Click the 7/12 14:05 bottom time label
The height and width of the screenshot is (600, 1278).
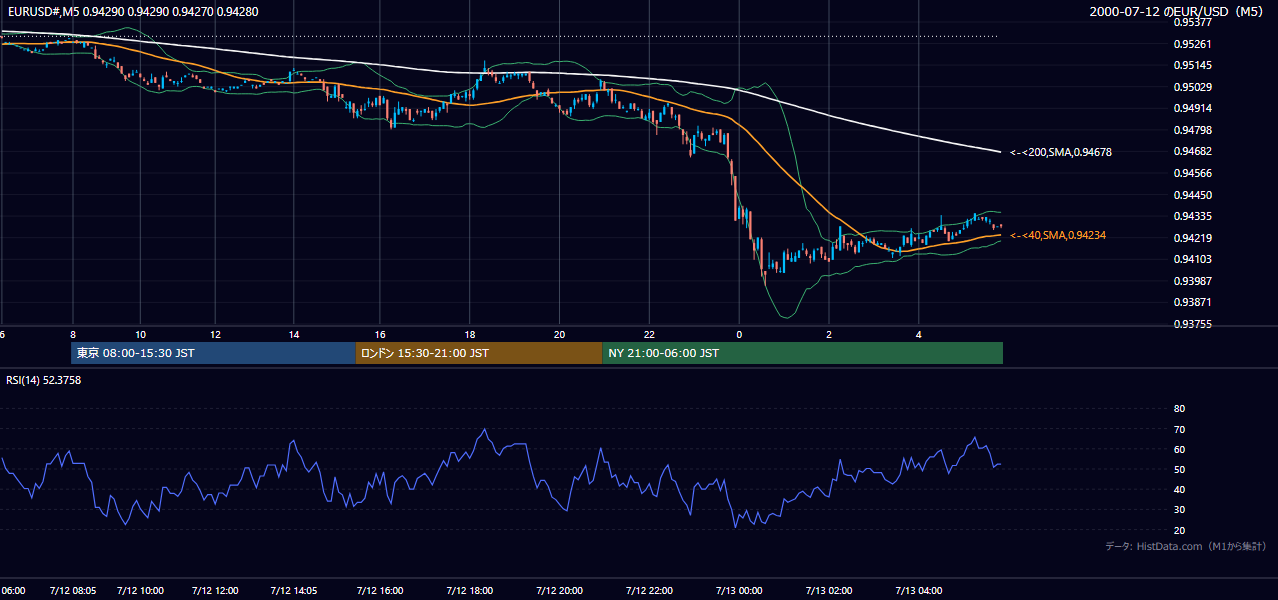[294, 591]
